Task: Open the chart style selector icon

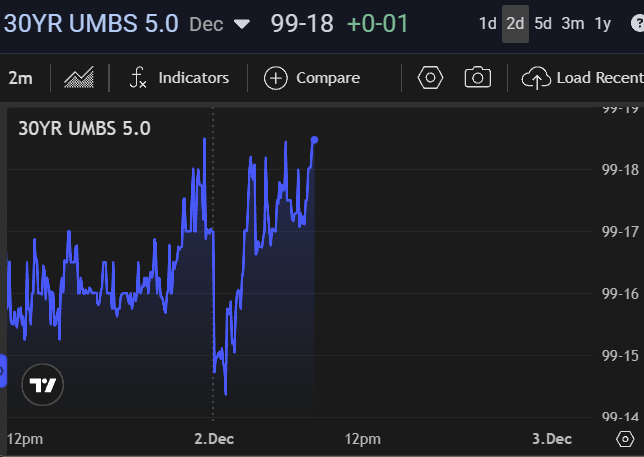Action: point(79,78)
